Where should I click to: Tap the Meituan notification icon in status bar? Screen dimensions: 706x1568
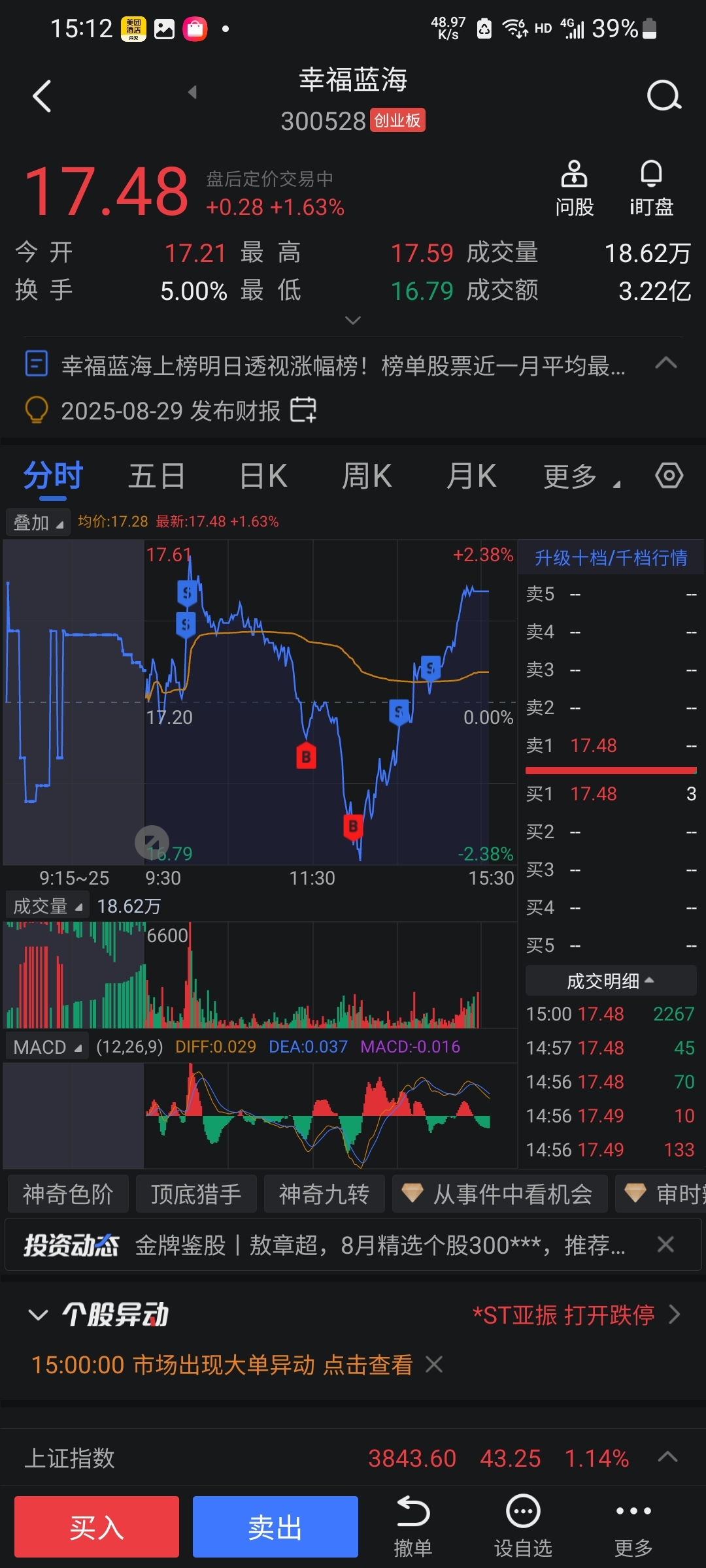133,29
